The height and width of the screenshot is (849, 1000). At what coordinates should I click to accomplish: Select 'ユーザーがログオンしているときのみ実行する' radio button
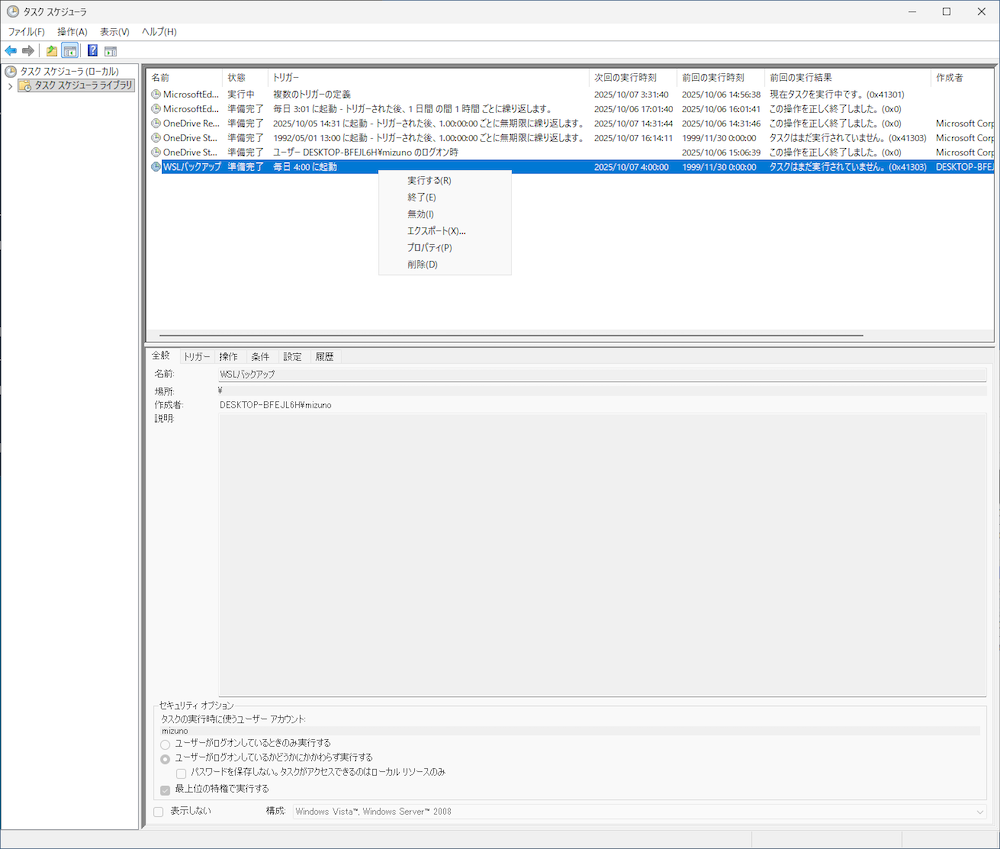pos(165,744)
